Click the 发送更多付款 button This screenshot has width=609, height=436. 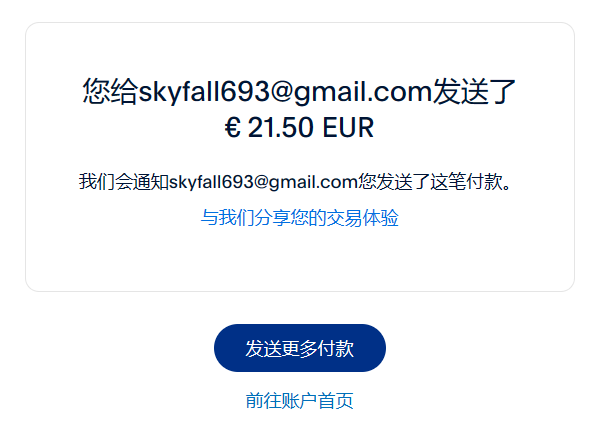pyautogui.click(x=299, y=348)
